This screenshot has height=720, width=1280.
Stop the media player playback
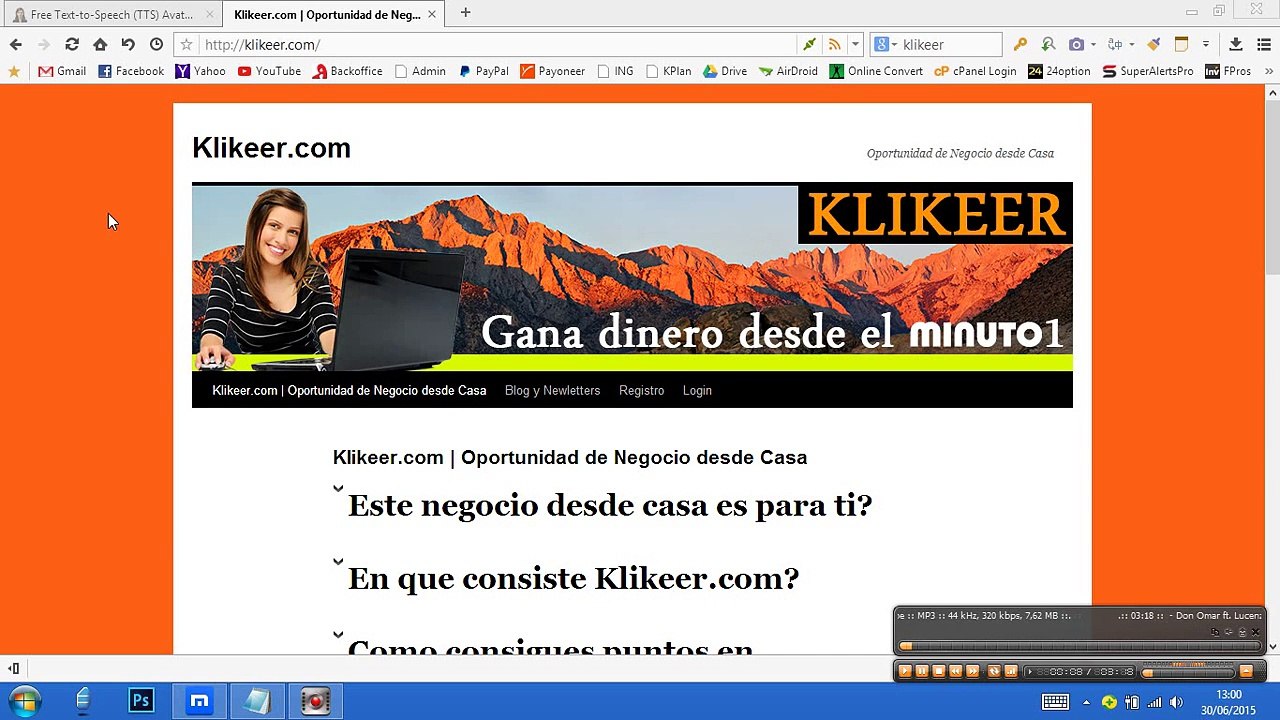(938, 671)
